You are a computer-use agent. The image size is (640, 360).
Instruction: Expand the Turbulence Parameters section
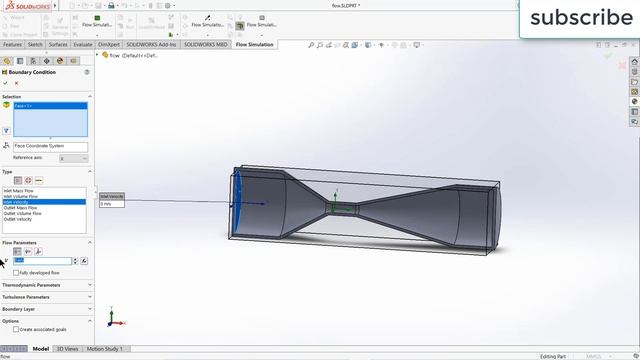click(x=90, y=297)
